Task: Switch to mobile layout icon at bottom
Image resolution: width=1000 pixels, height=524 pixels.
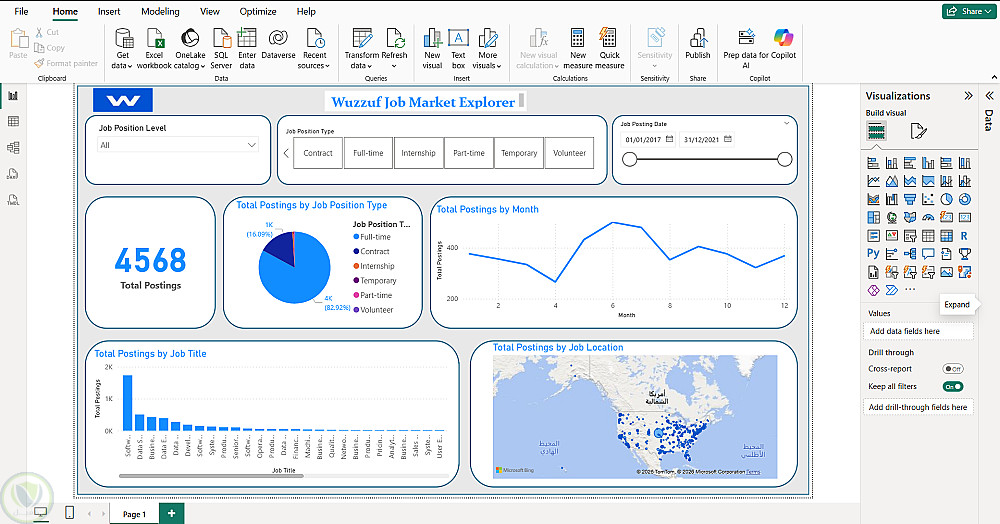Action: 70,513
